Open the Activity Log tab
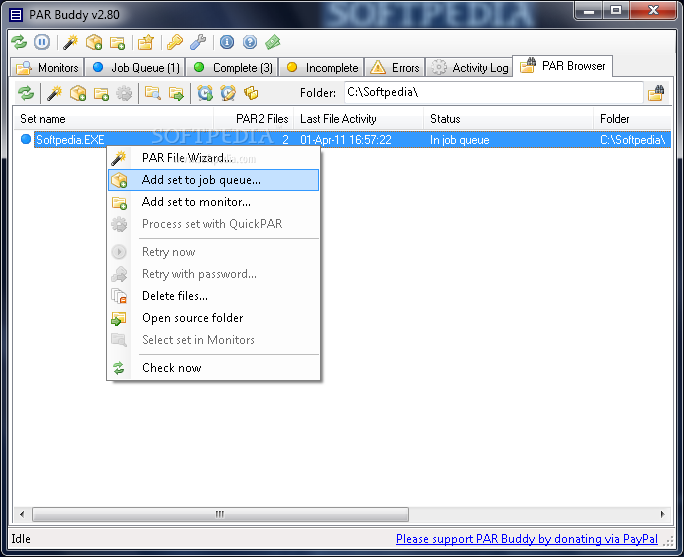The height and width of the screenshot is (557, 684). click(x=469, y=68)
